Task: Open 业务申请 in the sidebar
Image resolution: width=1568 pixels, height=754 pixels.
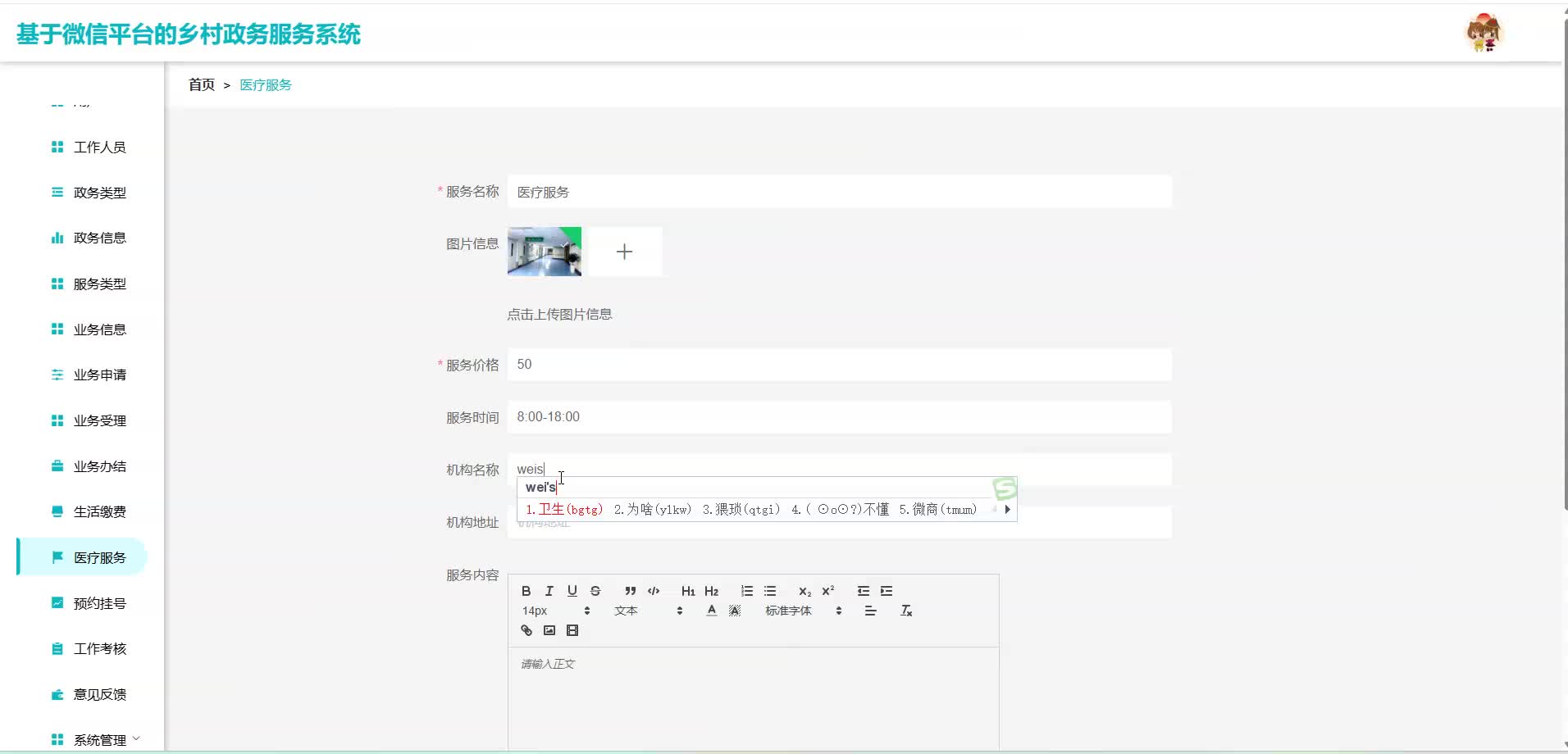Action: click(x=98, y=375)
